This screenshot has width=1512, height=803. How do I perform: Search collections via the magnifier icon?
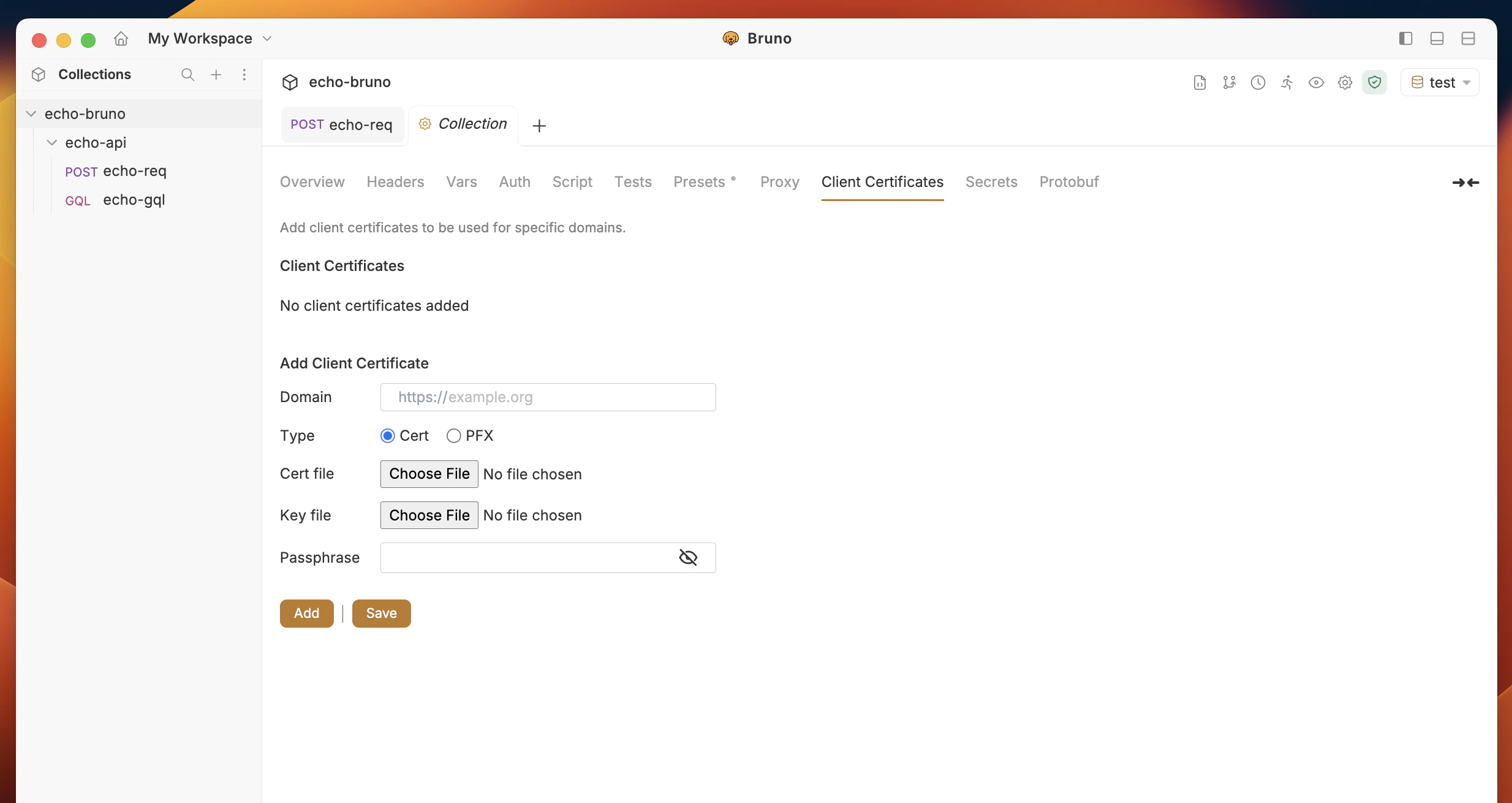tap(187, 74)
